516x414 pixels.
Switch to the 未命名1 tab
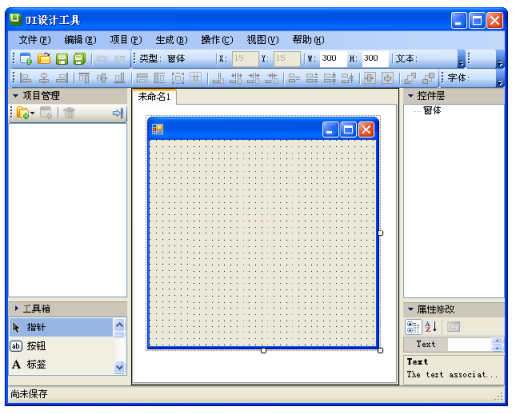[154, 97]
